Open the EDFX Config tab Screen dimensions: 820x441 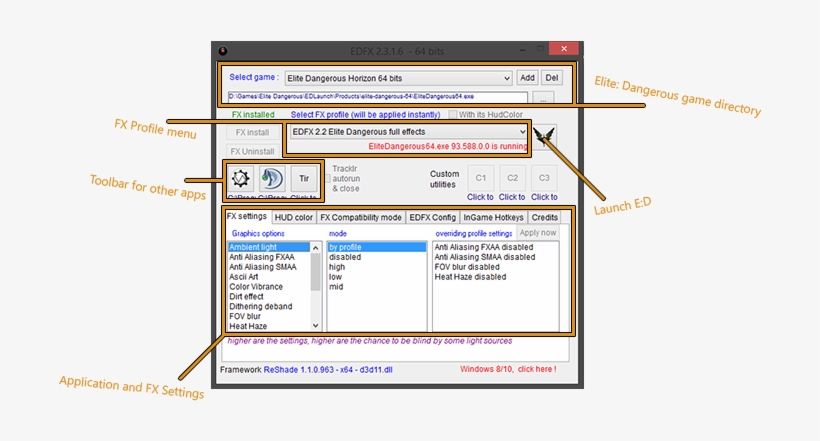pos(432,218)
